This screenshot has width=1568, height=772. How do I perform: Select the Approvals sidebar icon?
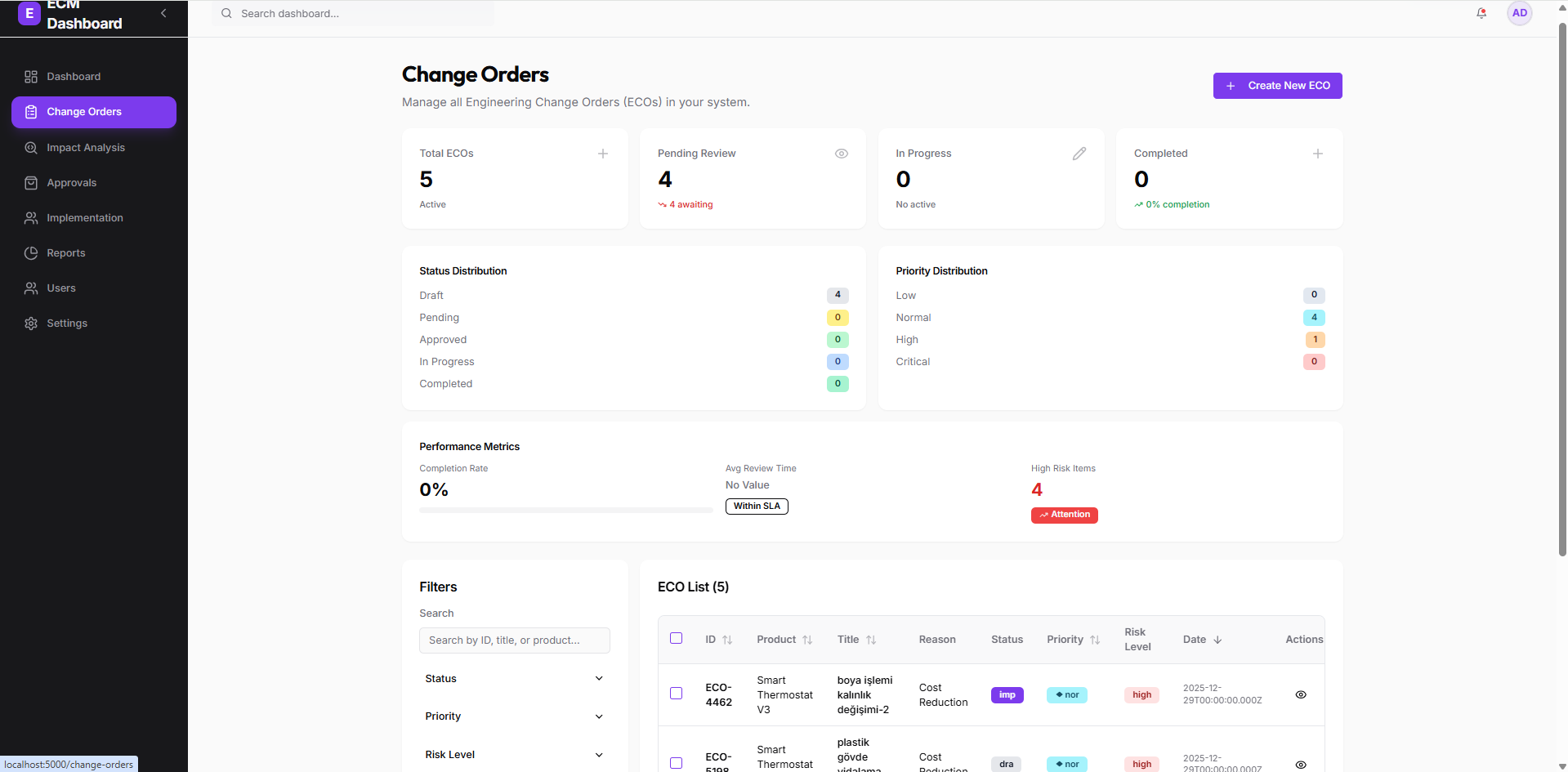[x=31, y=183]
